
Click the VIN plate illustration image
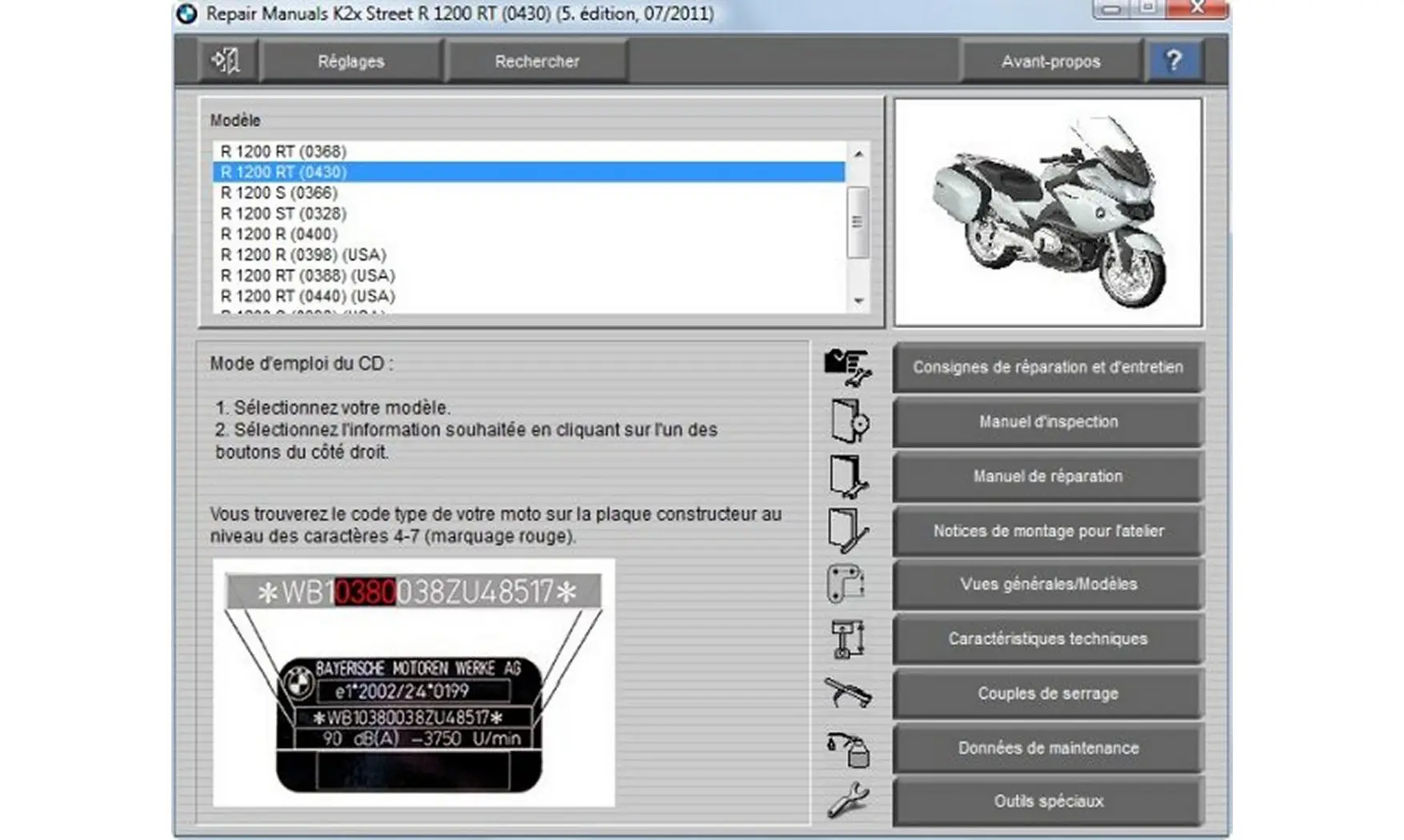[414, 682]
